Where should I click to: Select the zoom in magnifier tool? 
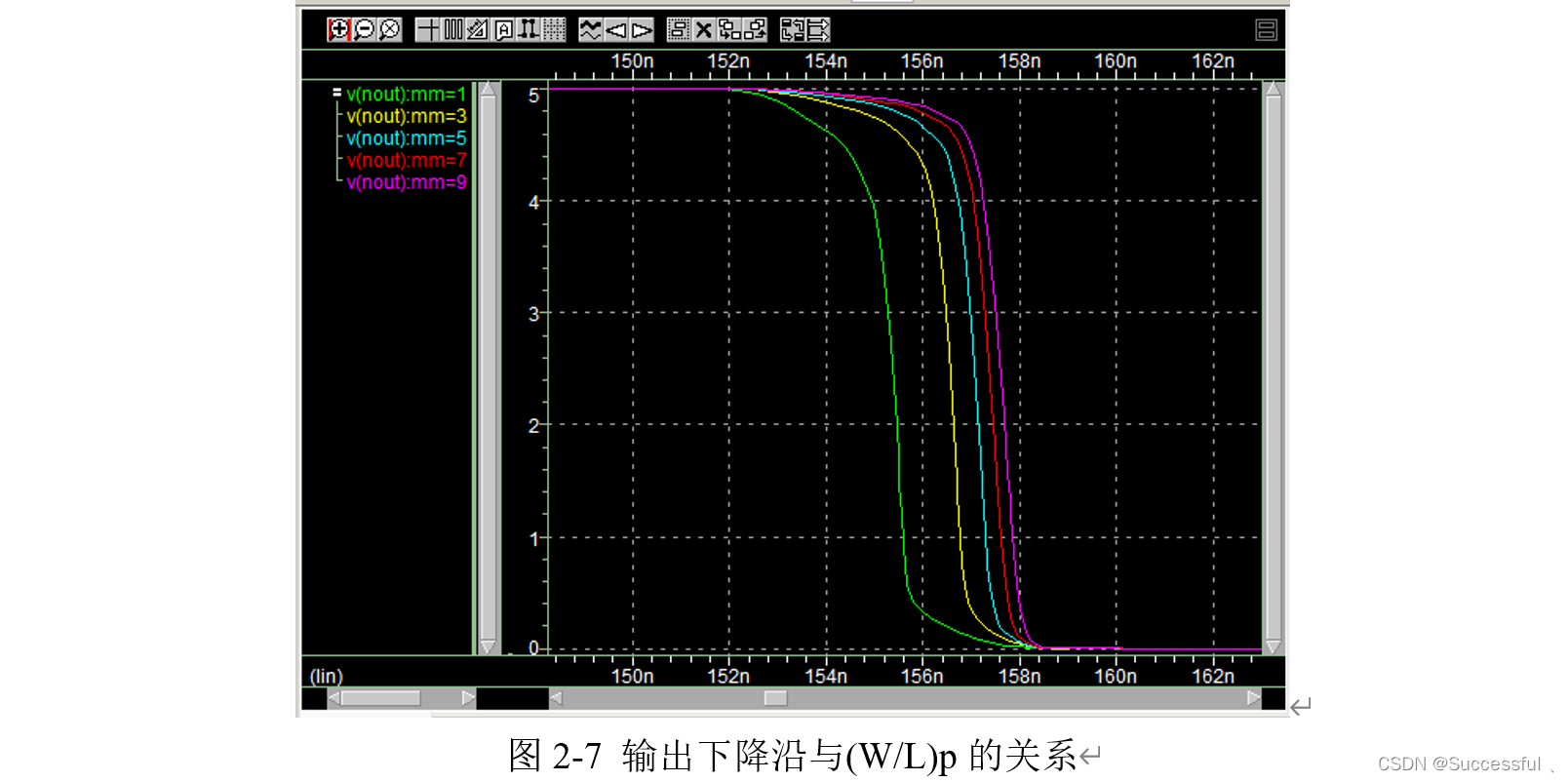[338, 30]
